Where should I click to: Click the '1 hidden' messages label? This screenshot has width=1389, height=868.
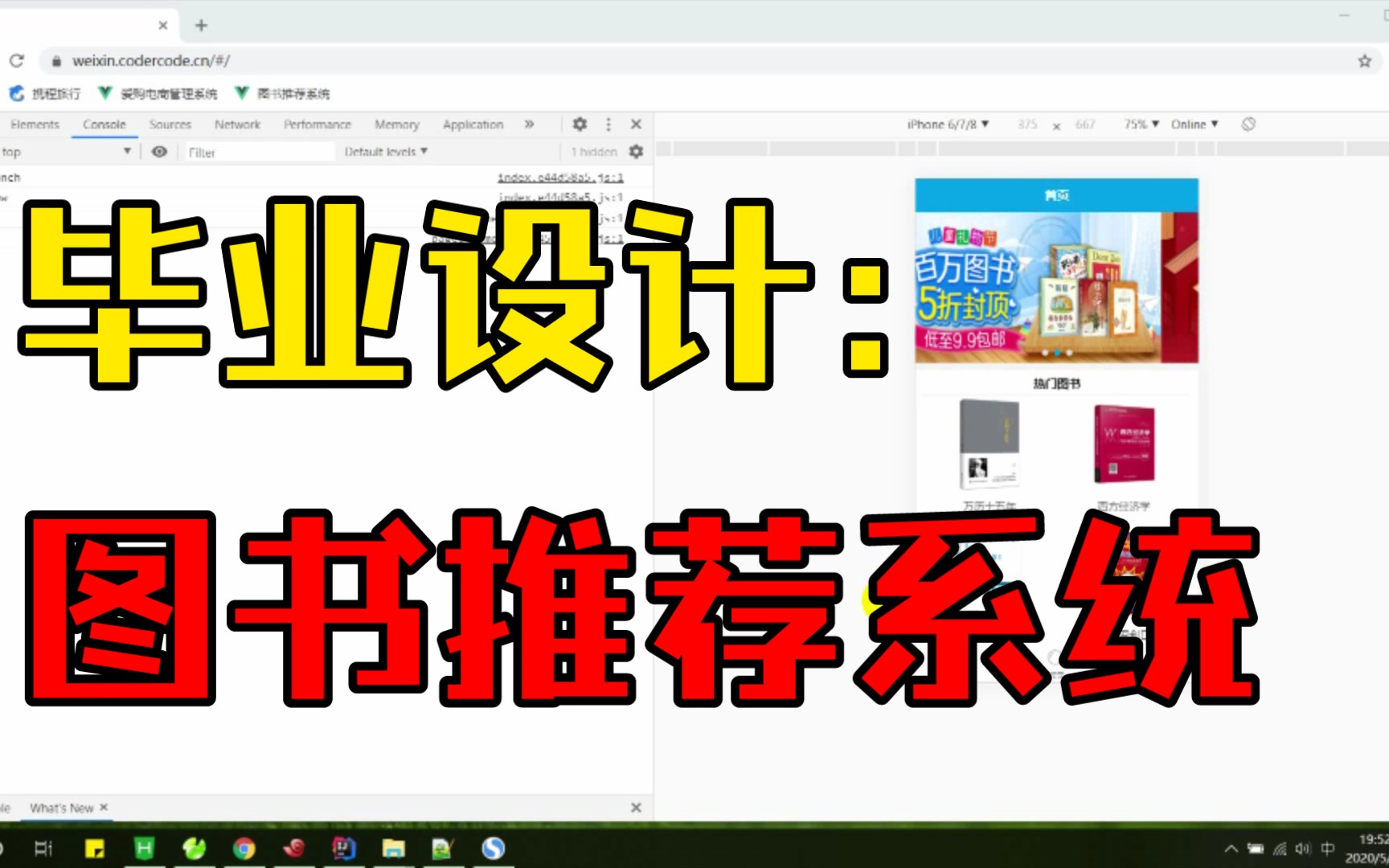click(x=594, y=152)
